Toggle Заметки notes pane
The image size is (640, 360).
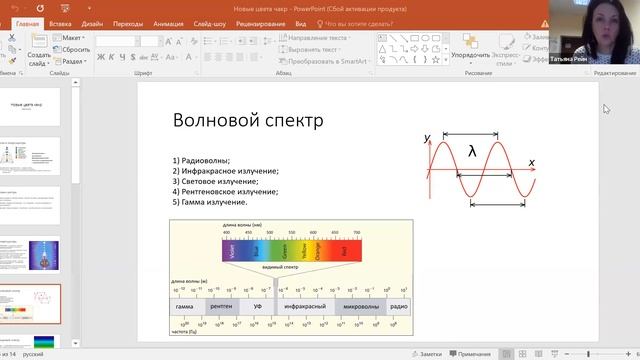click(427, 354)
